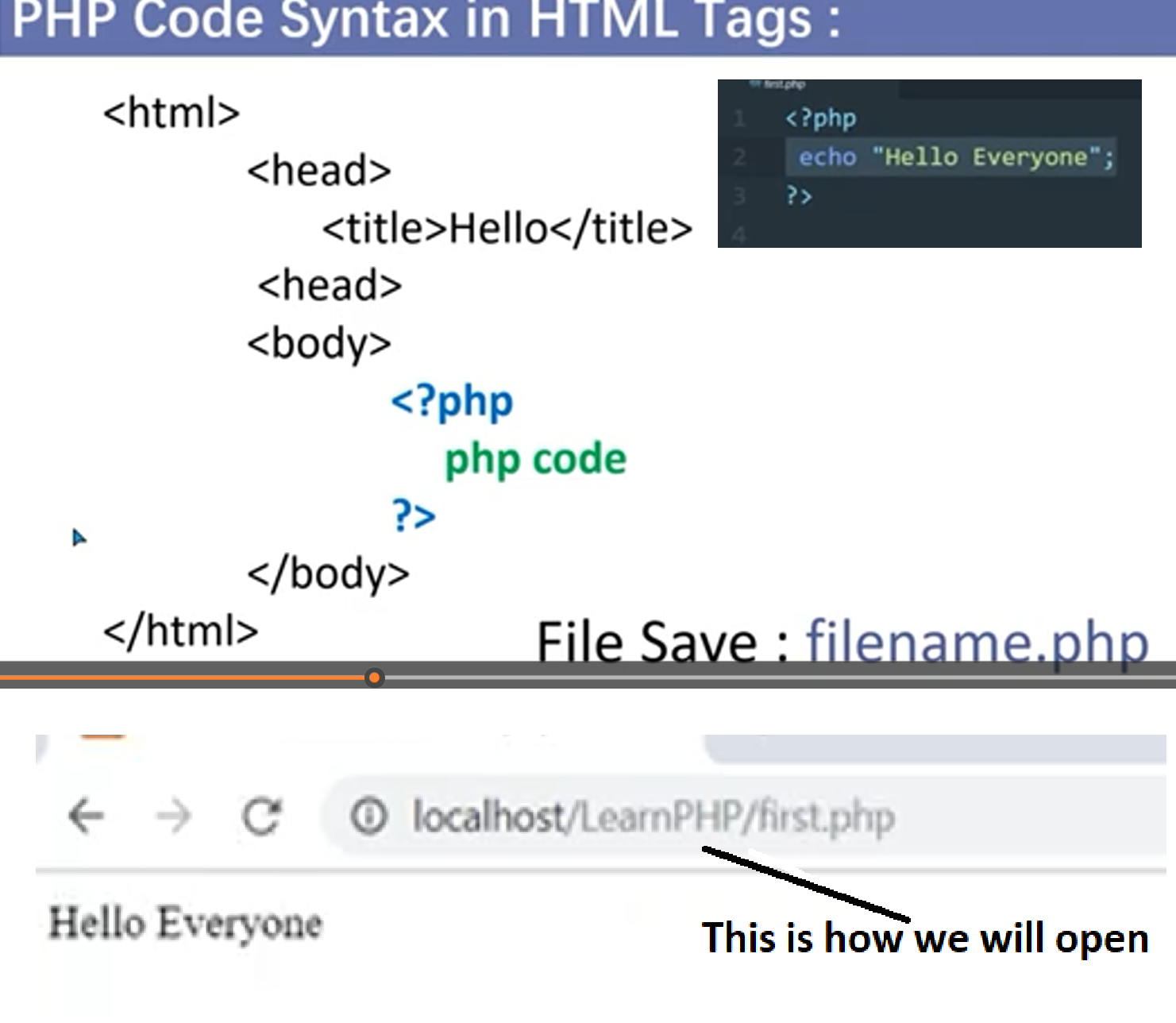Open the site information icon

pyautogui.click(x=368, y=816)
